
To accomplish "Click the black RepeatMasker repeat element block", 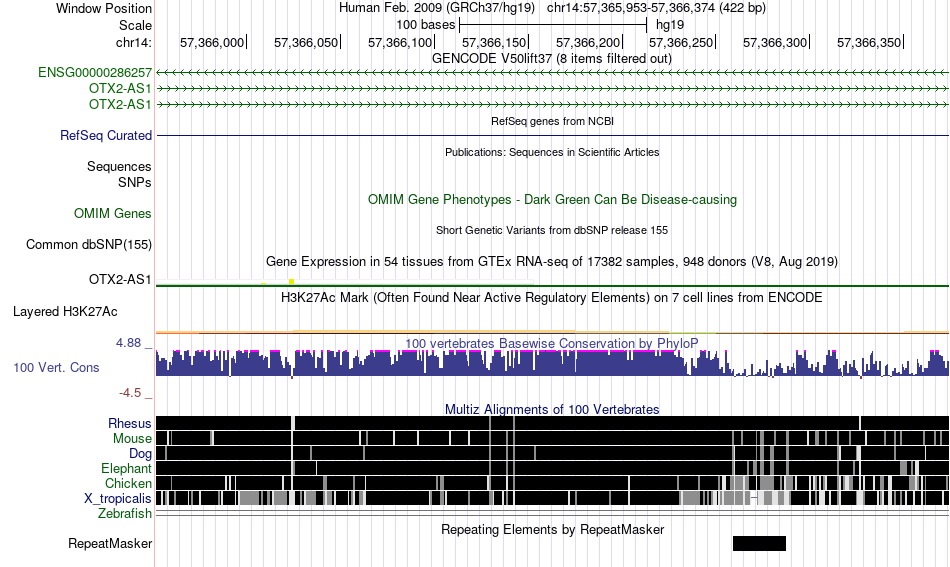I will 759,543.
